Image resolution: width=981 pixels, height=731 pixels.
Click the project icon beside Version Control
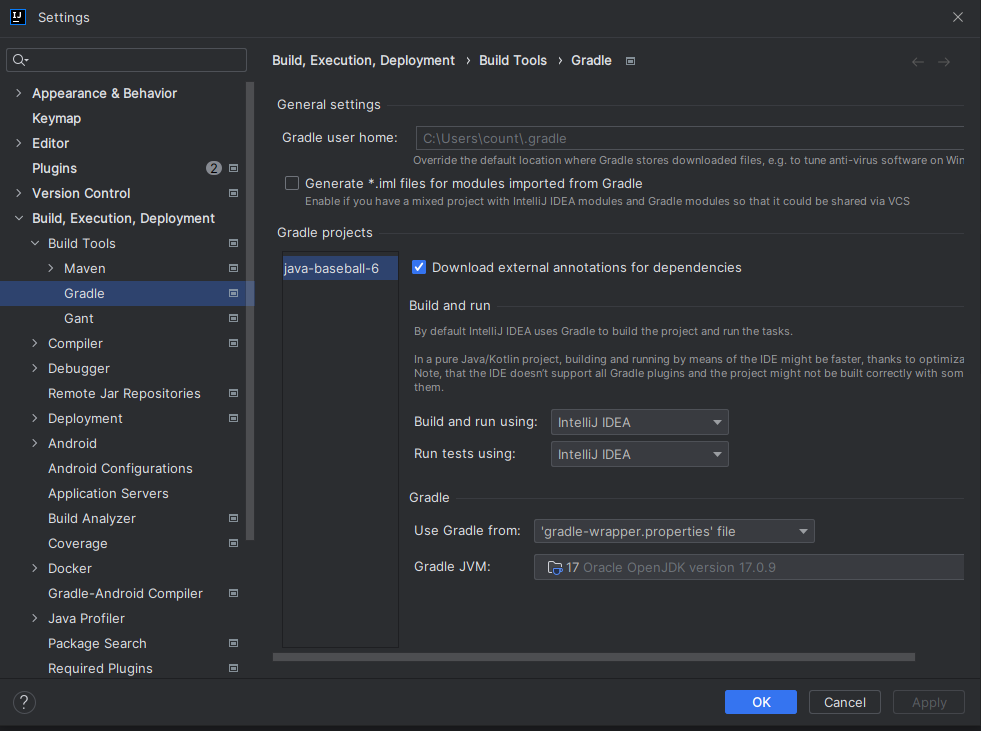coord(233,193)
